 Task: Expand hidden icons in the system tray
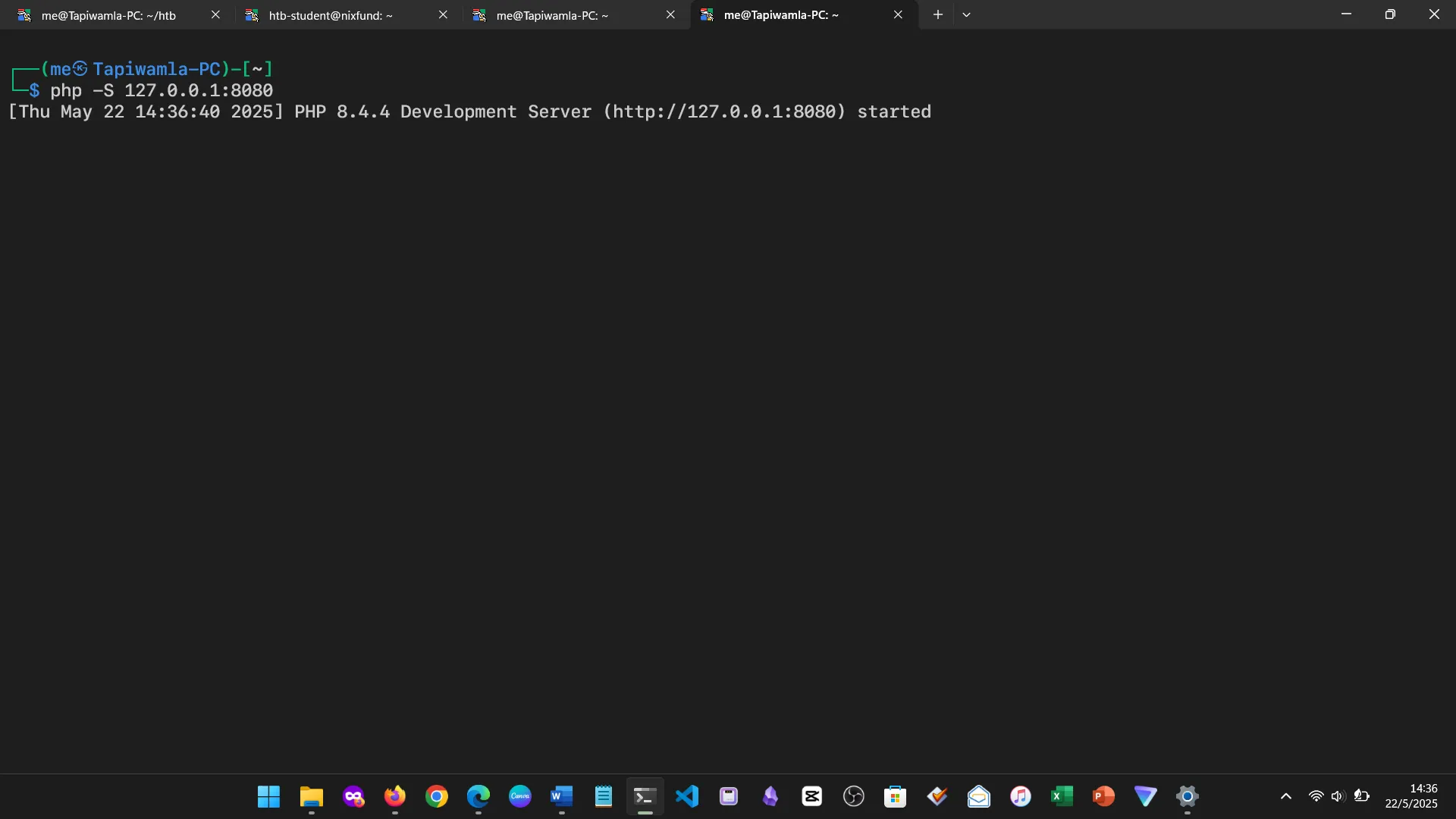click(1287, 796)
